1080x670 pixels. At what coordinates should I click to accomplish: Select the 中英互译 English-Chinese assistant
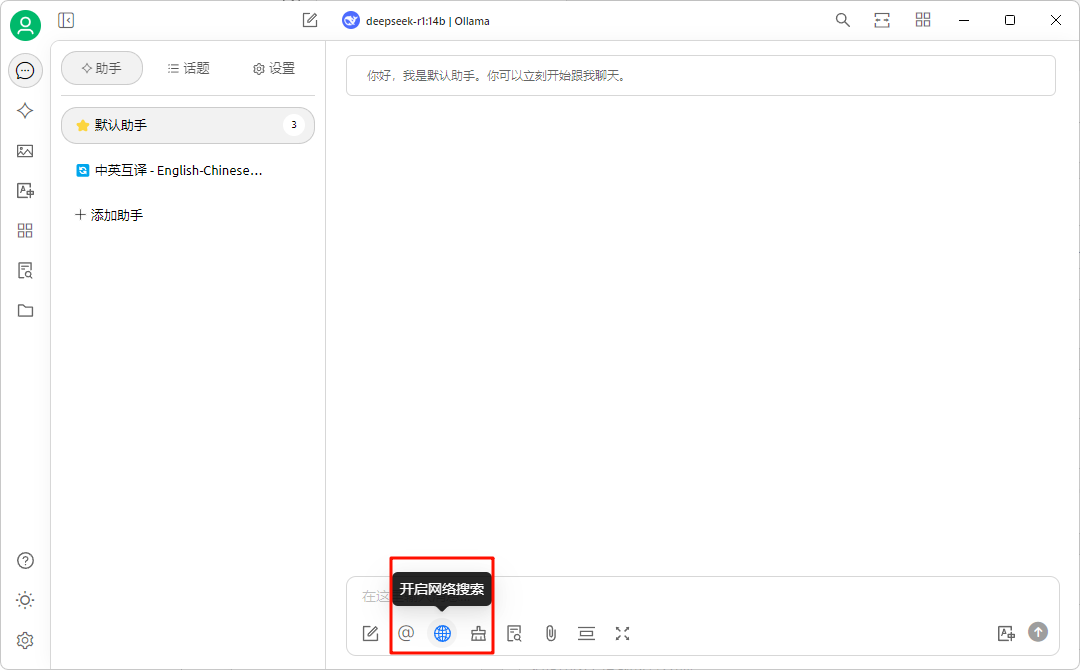188,170
